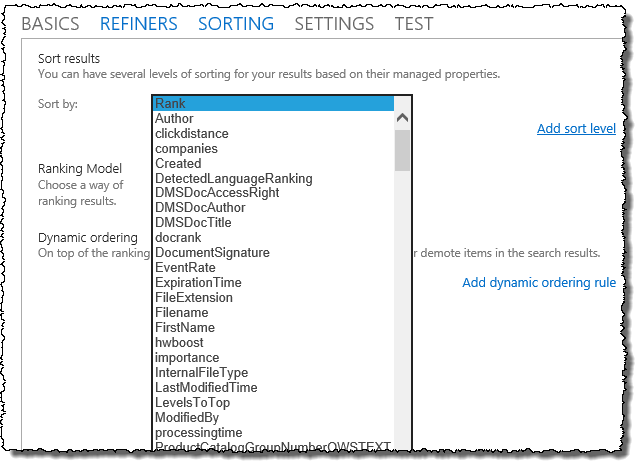This screenshot has height=472, width=643.
Task: Click Add dynamic ordering rule link
Action: (x=539, y=283)
